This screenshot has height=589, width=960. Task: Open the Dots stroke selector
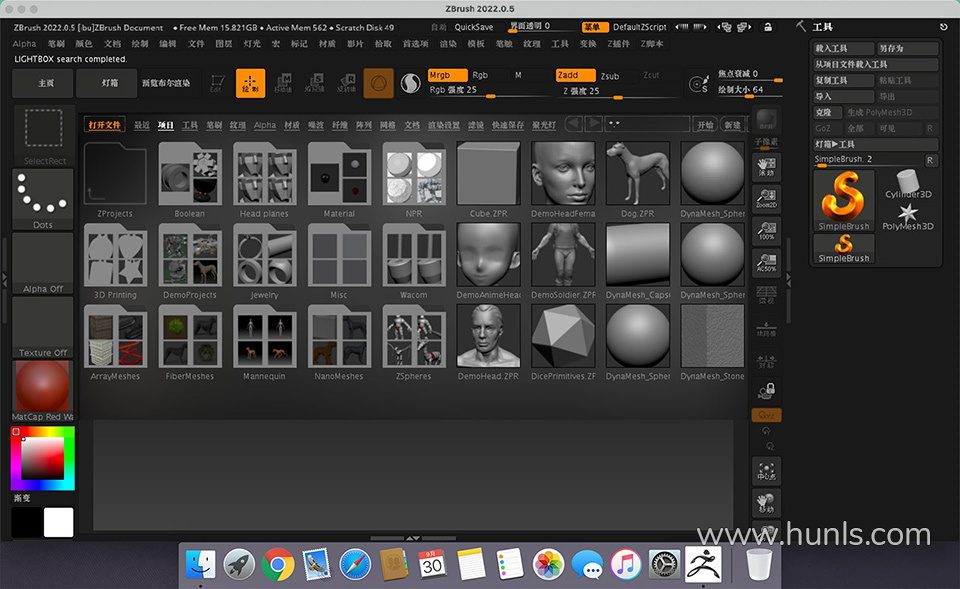[x=43, y=200]
